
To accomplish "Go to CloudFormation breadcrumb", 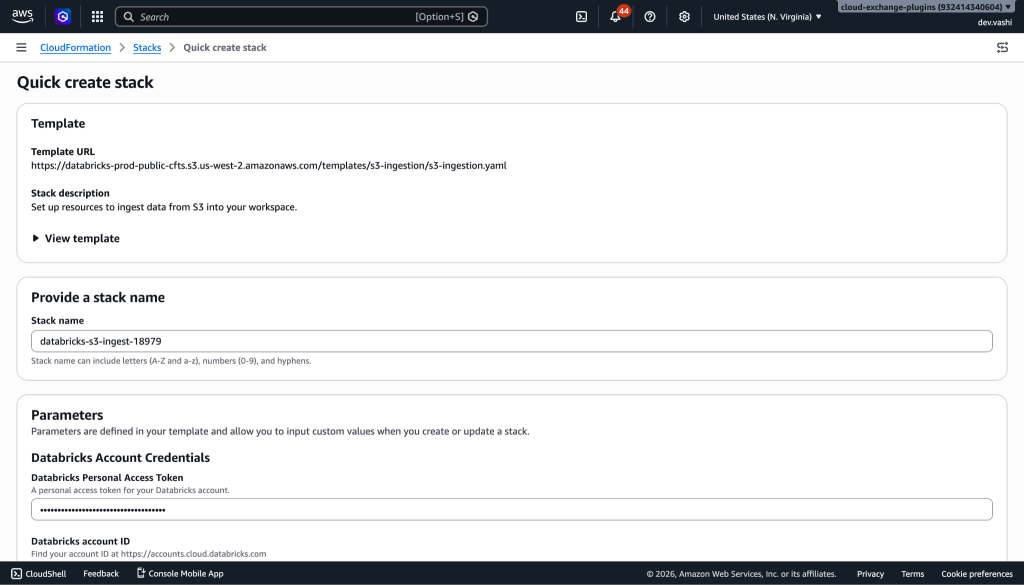I will [75, 47].
